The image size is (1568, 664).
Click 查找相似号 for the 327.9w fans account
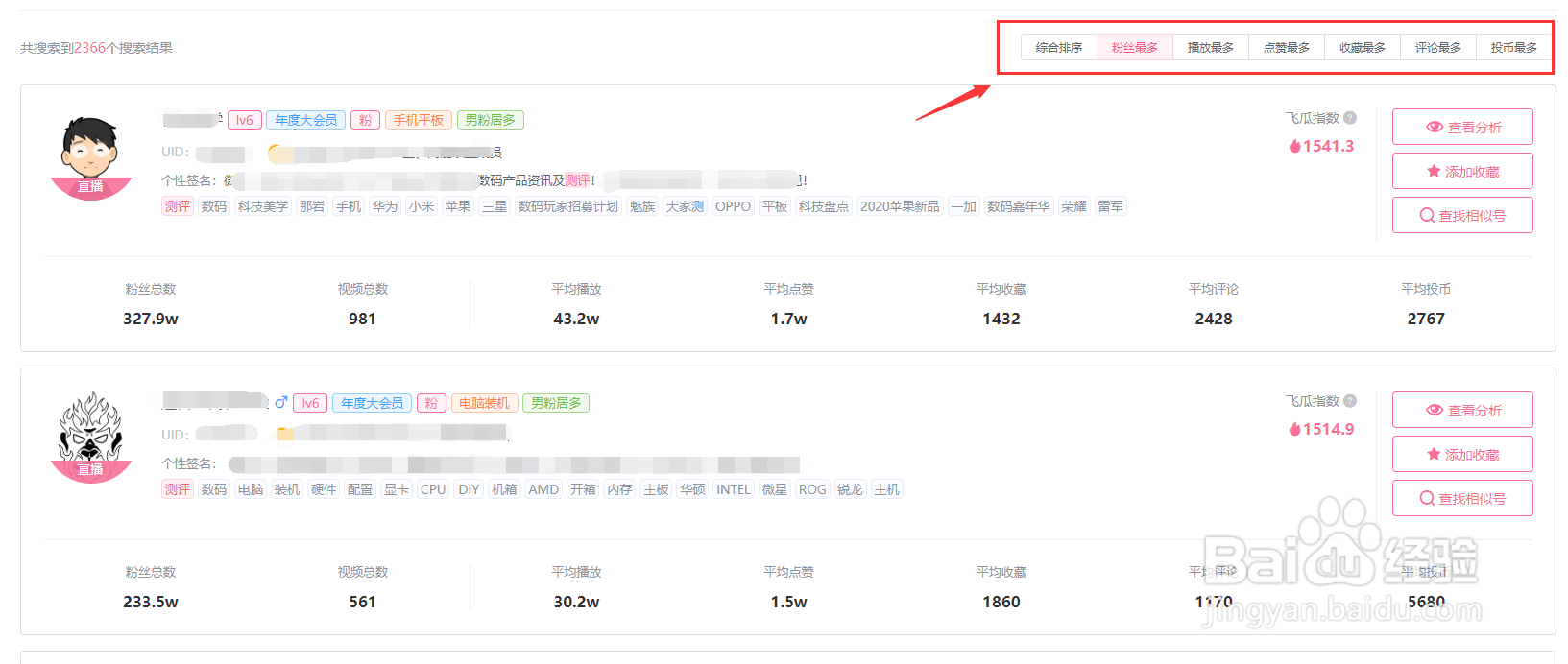[1462, 215]
